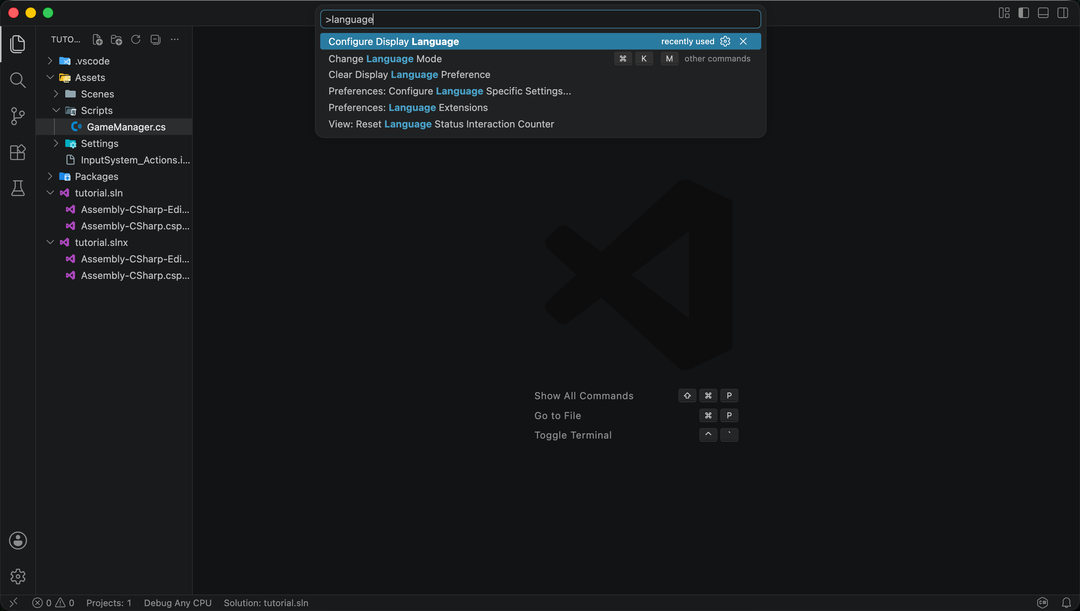Select Configure Language Specific Settings command
The width and height of the screenshot is (1080, 611).
click(541, 91)
